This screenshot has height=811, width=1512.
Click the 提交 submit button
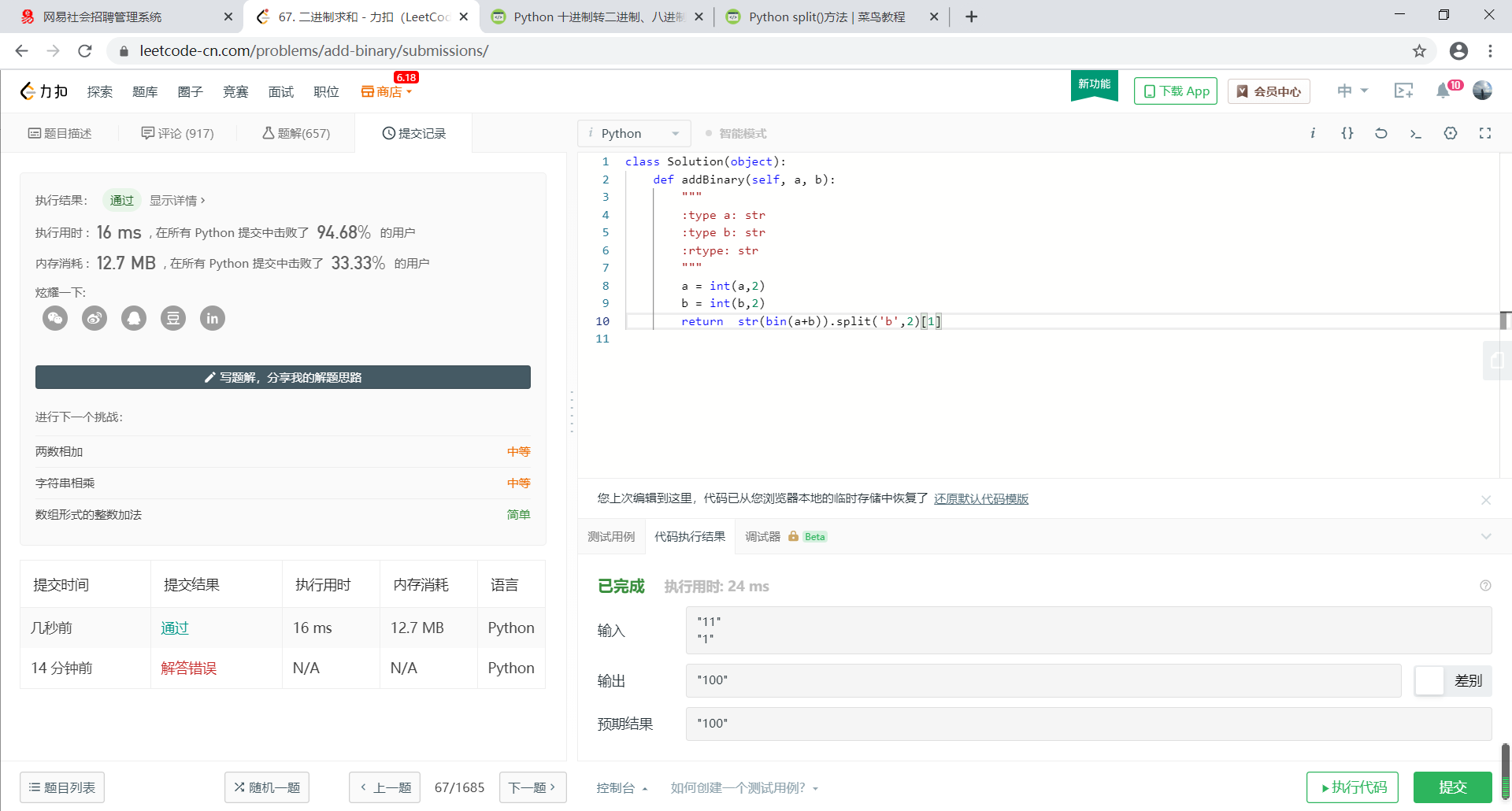click(1453, 787)
